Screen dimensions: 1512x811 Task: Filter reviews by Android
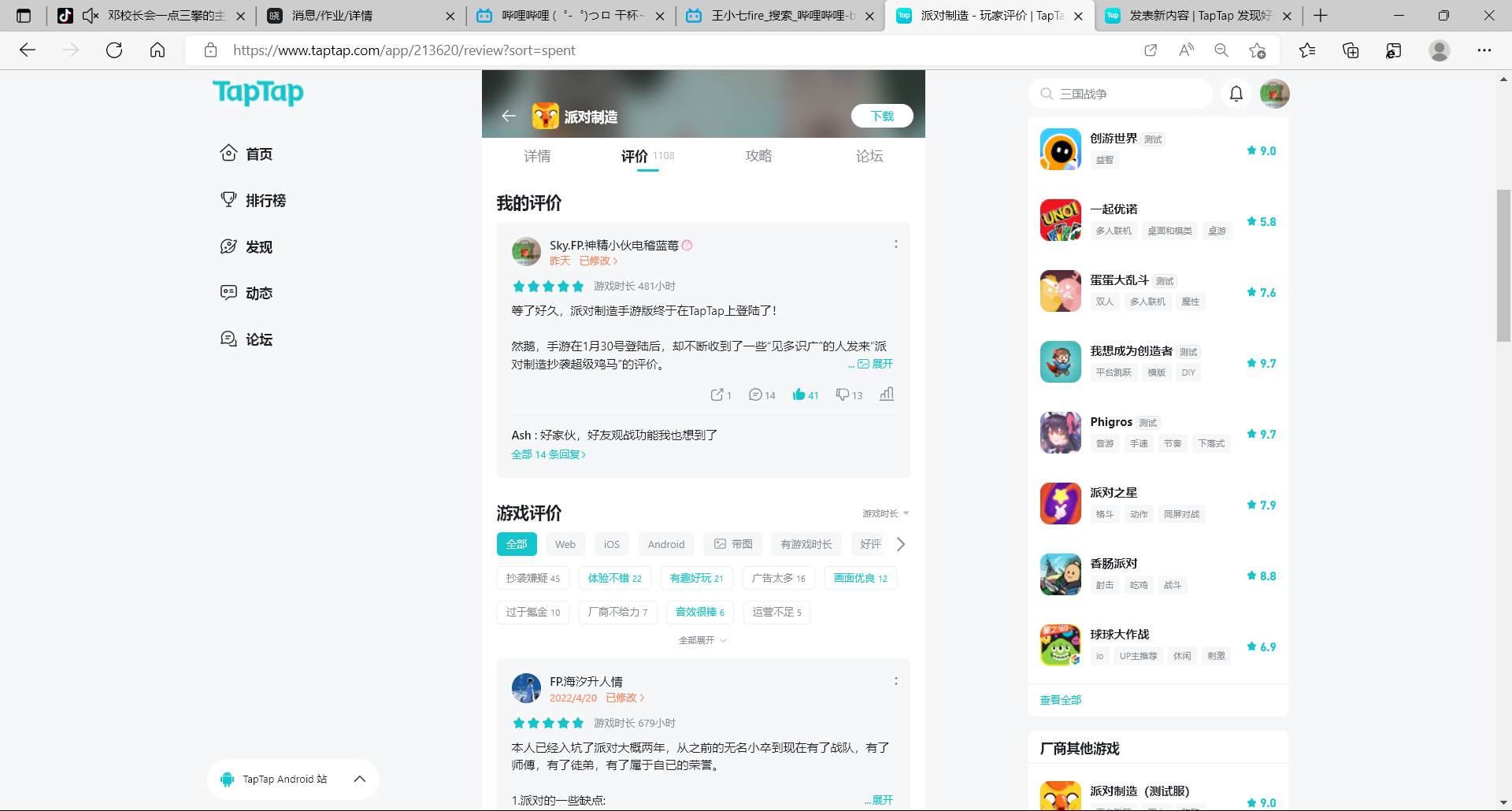coord(666,544)
